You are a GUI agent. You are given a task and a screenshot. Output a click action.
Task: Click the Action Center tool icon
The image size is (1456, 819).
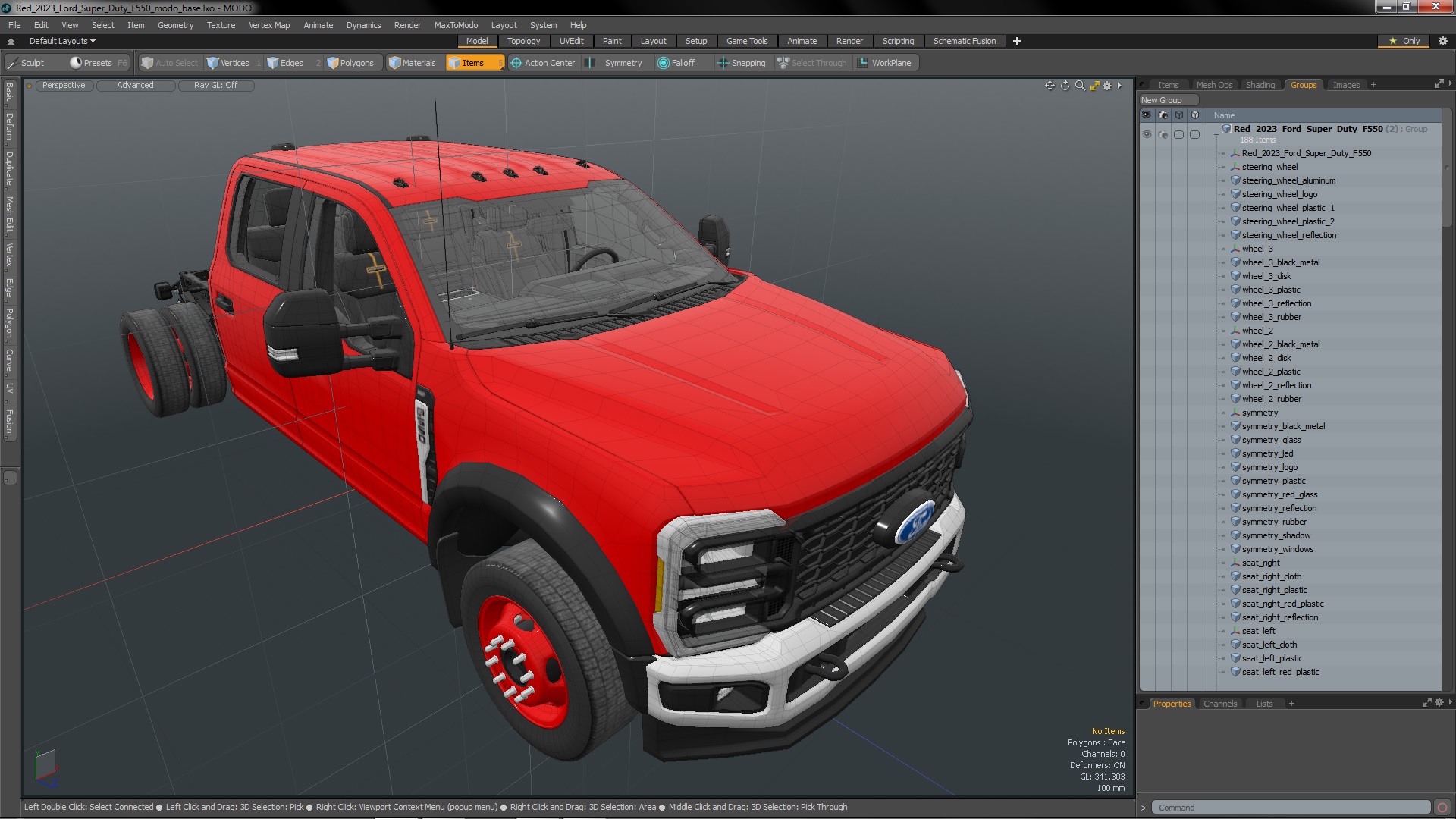[516, 63]
